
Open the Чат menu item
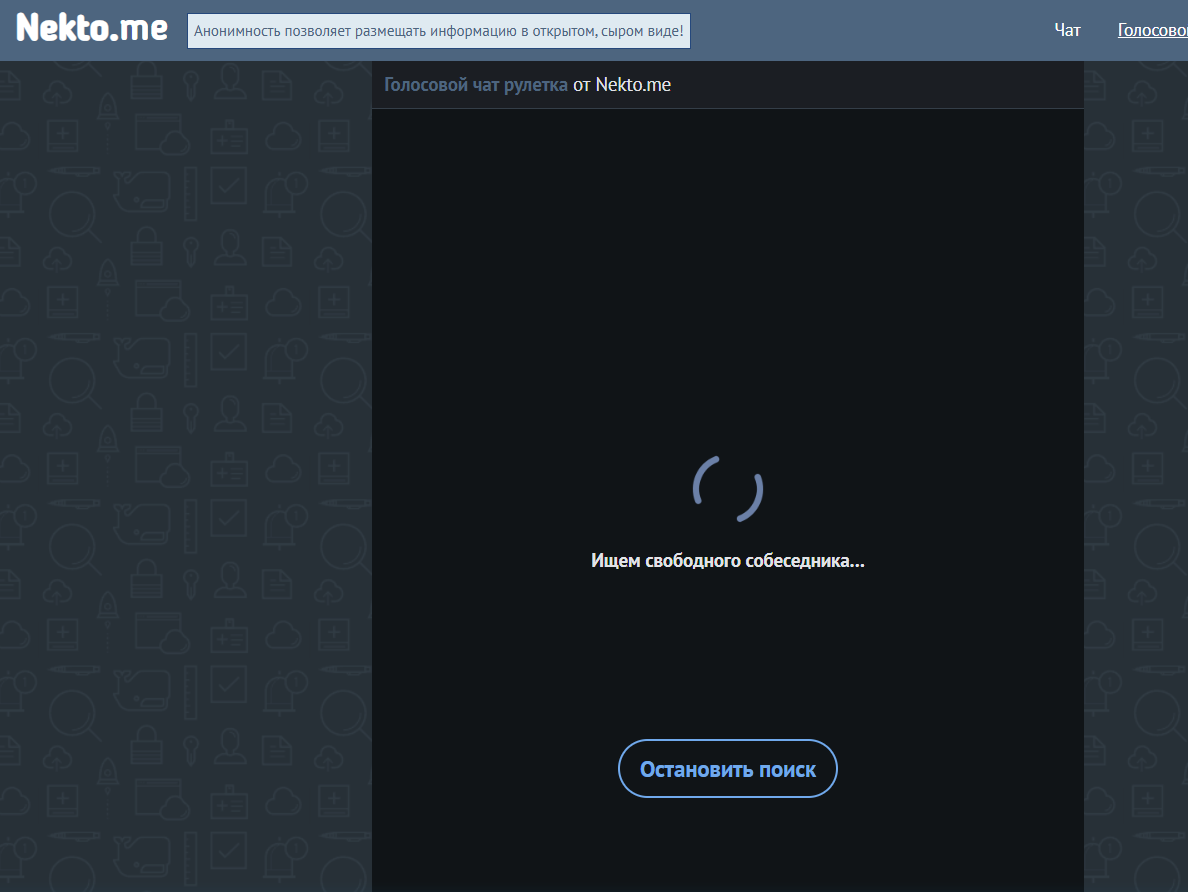point(1067,30)
